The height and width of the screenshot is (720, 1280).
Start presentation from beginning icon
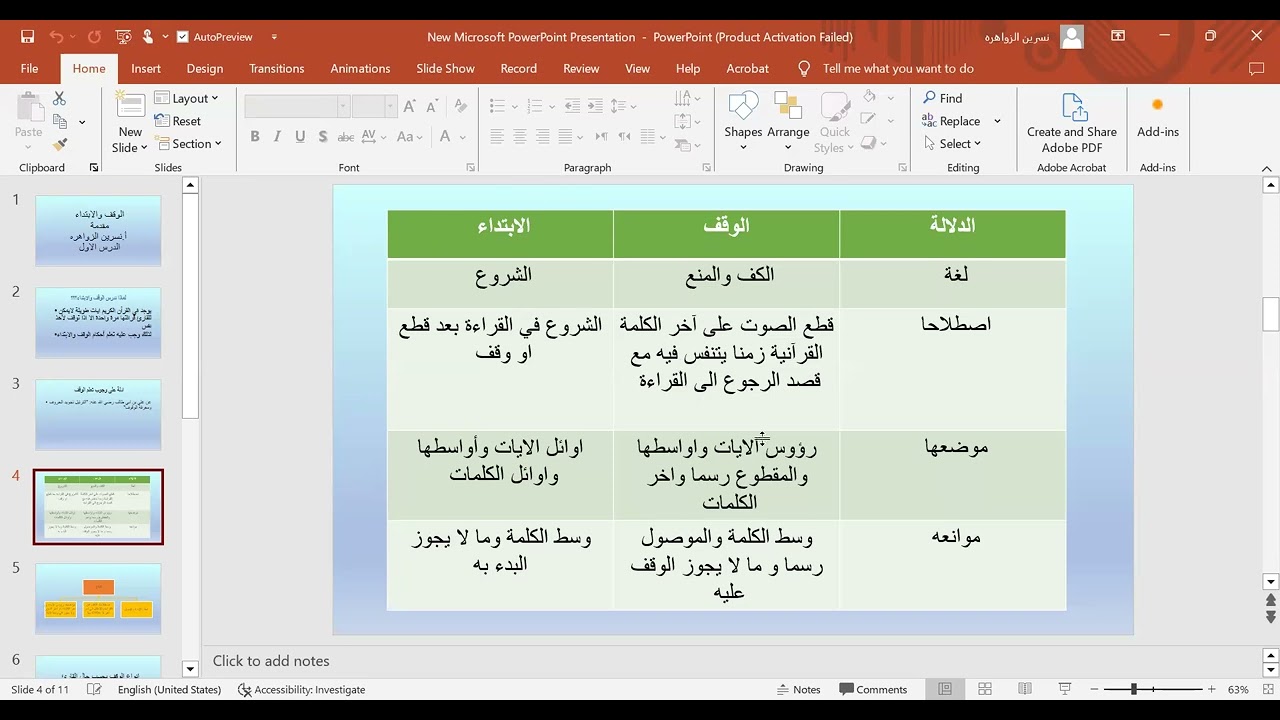coord(124,37)
